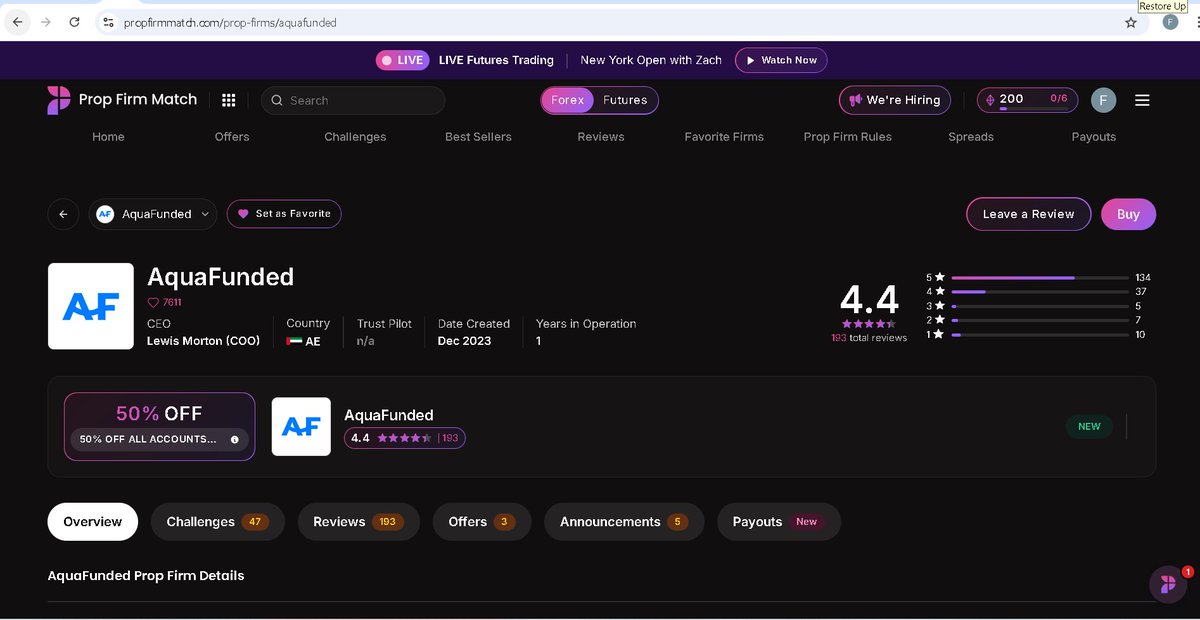Bookmark this page with the star icon

click(1131, 22)
